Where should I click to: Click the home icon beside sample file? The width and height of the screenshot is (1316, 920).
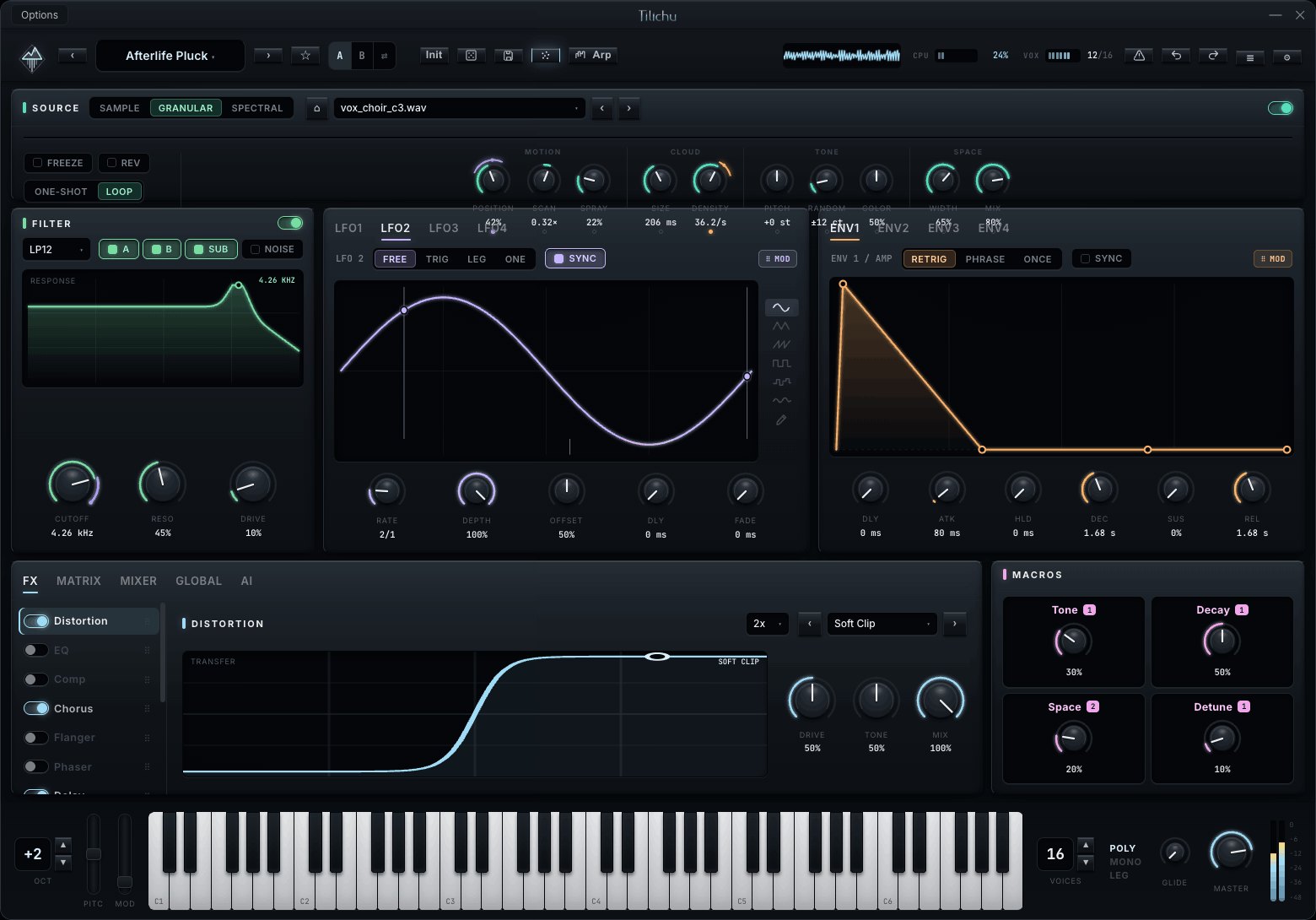316,108
